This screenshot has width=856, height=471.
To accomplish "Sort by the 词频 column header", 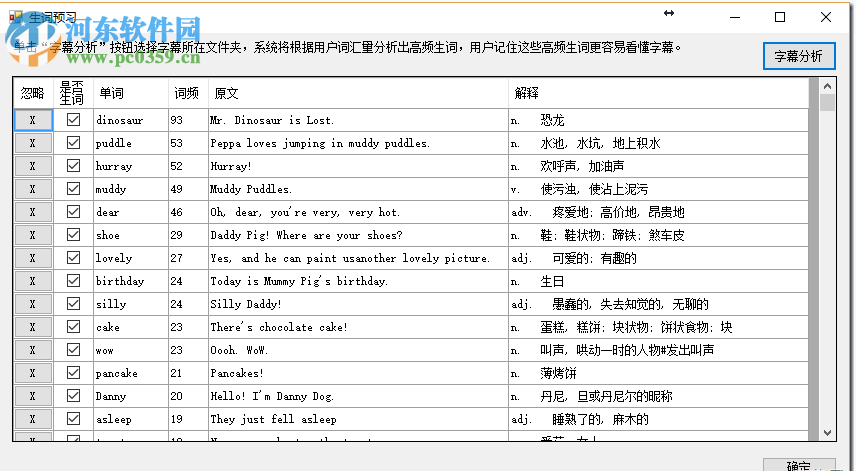I will click(x=188, y=93).
